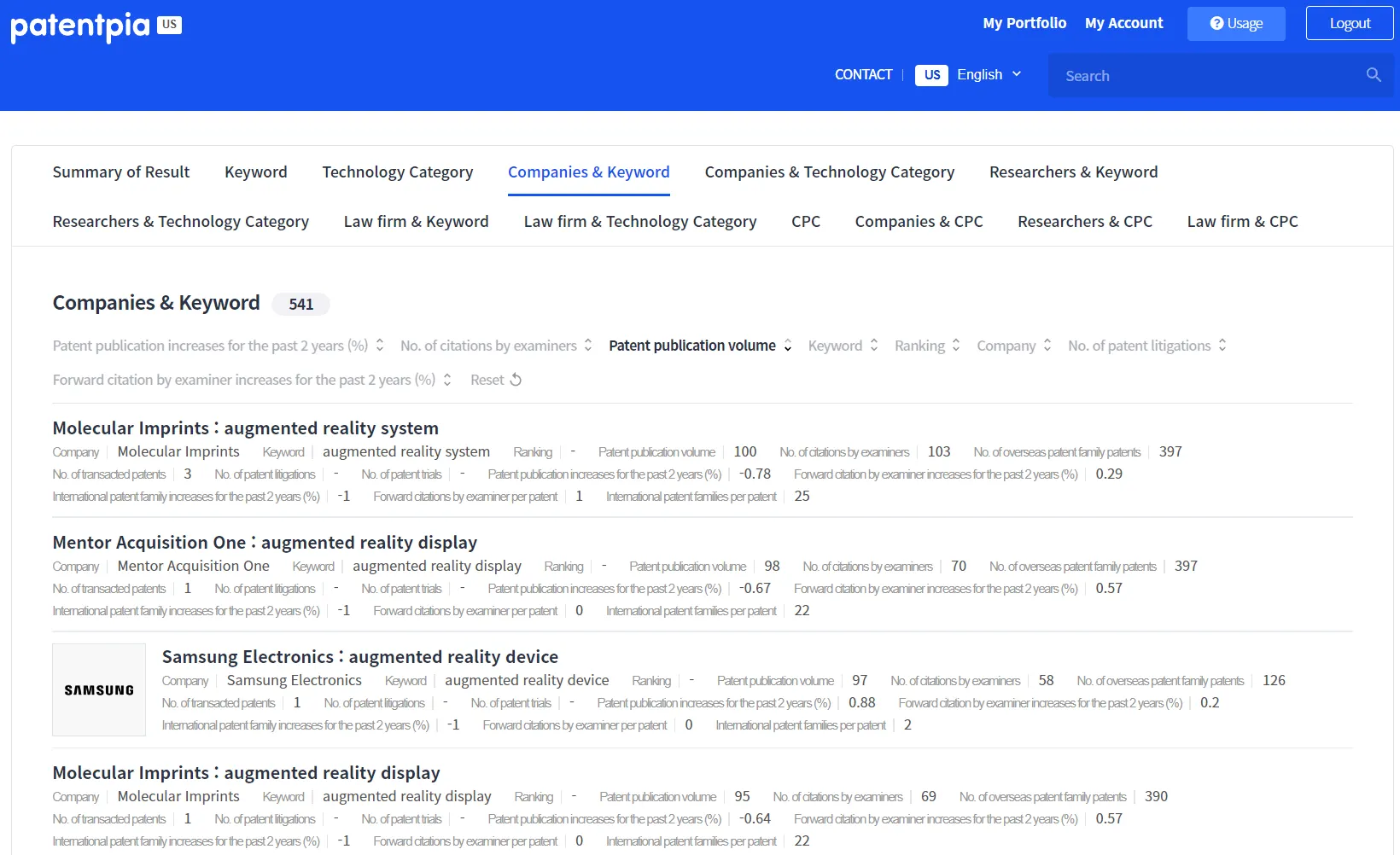The image size is (1400, 855).
Task: Switch to the Keyword tab
Action: tap(256, 172)
